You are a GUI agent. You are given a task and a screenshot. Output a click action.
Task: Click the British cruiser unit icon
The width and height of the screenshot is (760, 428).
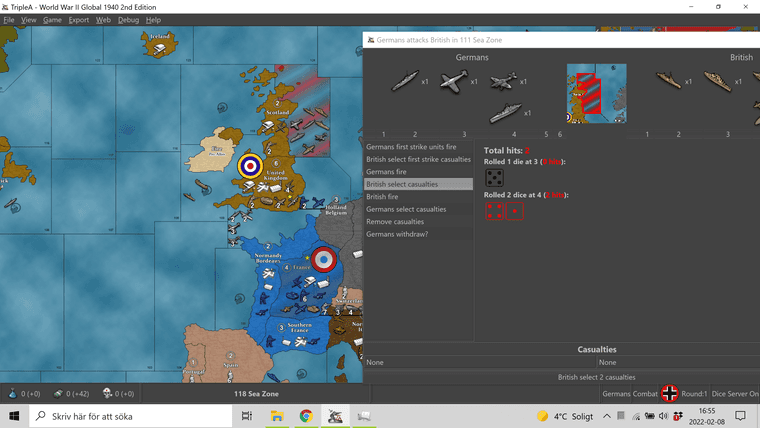(x=718, y=81)
